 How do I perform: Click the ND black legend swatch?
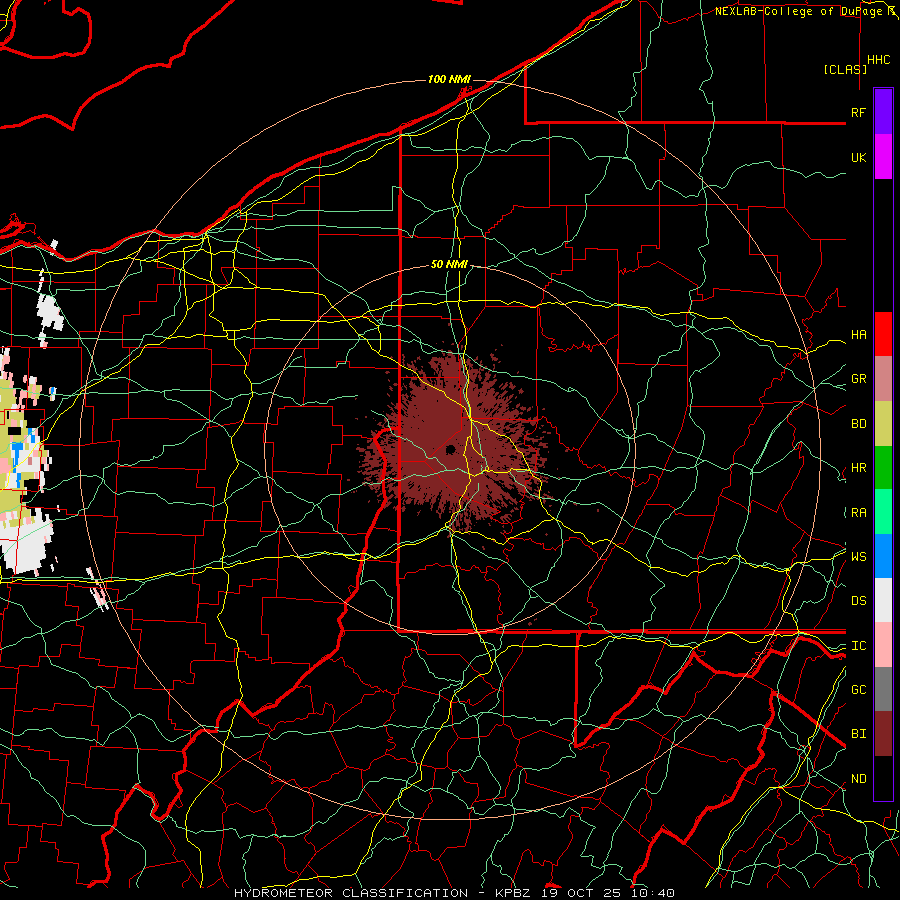pos(883,778)
